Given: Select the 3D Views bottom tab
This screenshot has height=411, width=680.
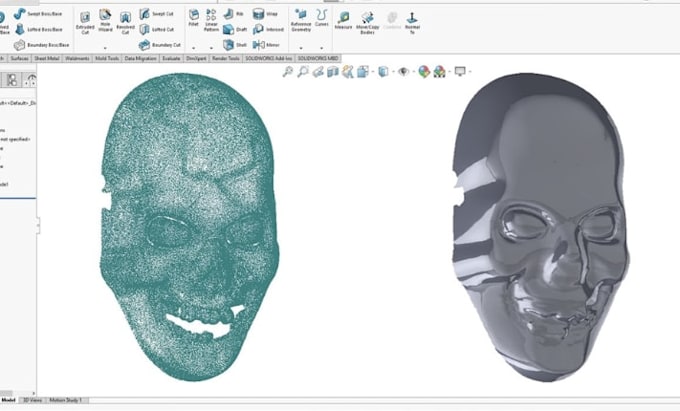Looking at the screenshot, I should click(33, 400).
